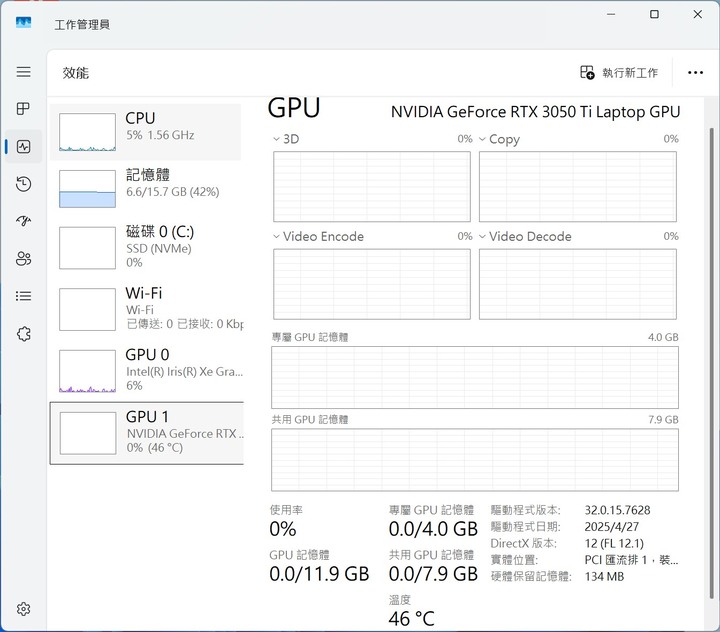Click the 執行新工作 button
This screenshot has height=632, width=720.
pos(619,73)
